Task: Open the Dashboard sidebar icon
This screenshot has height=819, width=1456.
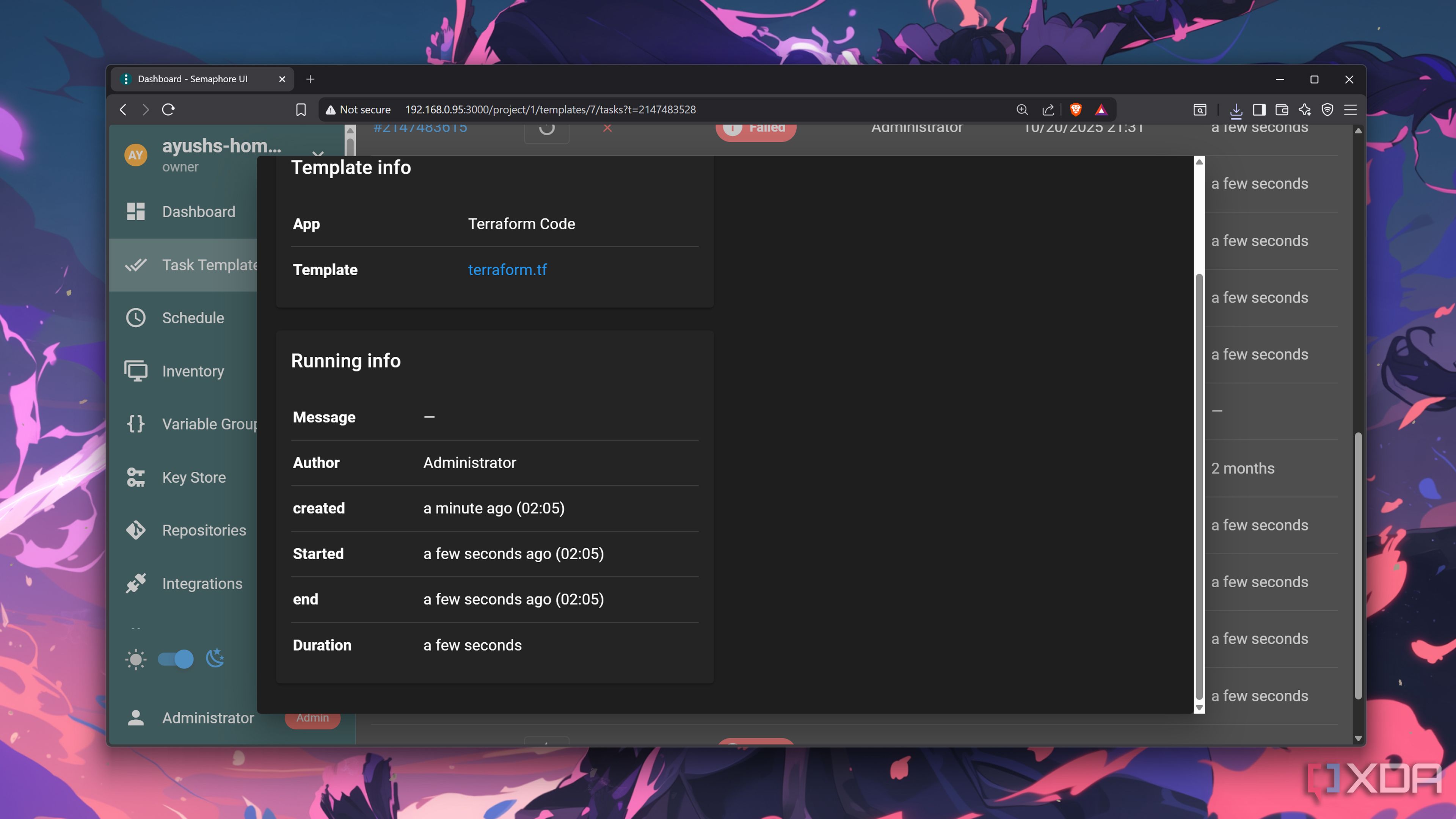Action: [x=136, y=212]
